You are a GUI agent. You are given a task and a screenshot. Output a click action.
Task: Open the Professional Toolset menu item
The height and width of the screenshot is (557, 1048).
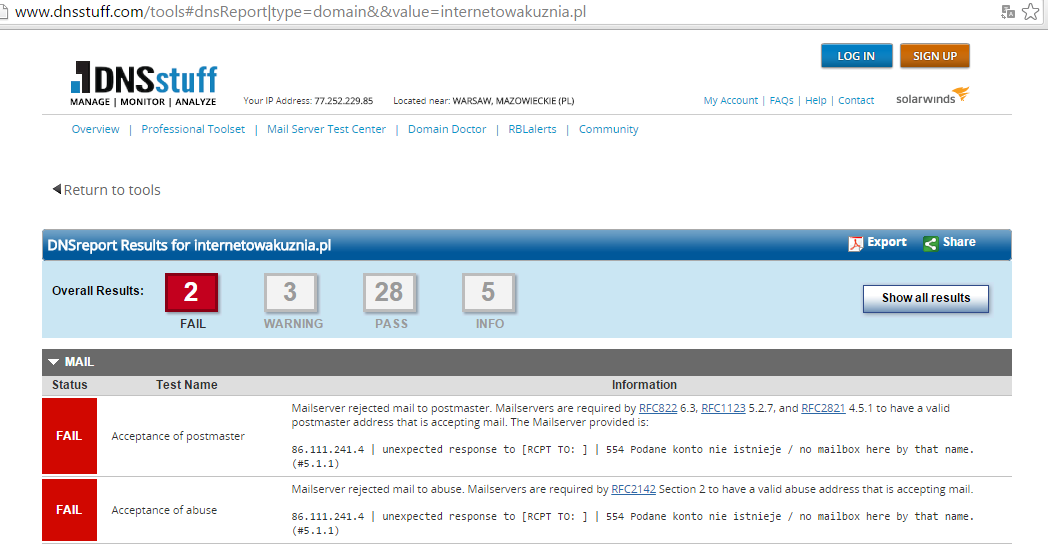[193, 129]
